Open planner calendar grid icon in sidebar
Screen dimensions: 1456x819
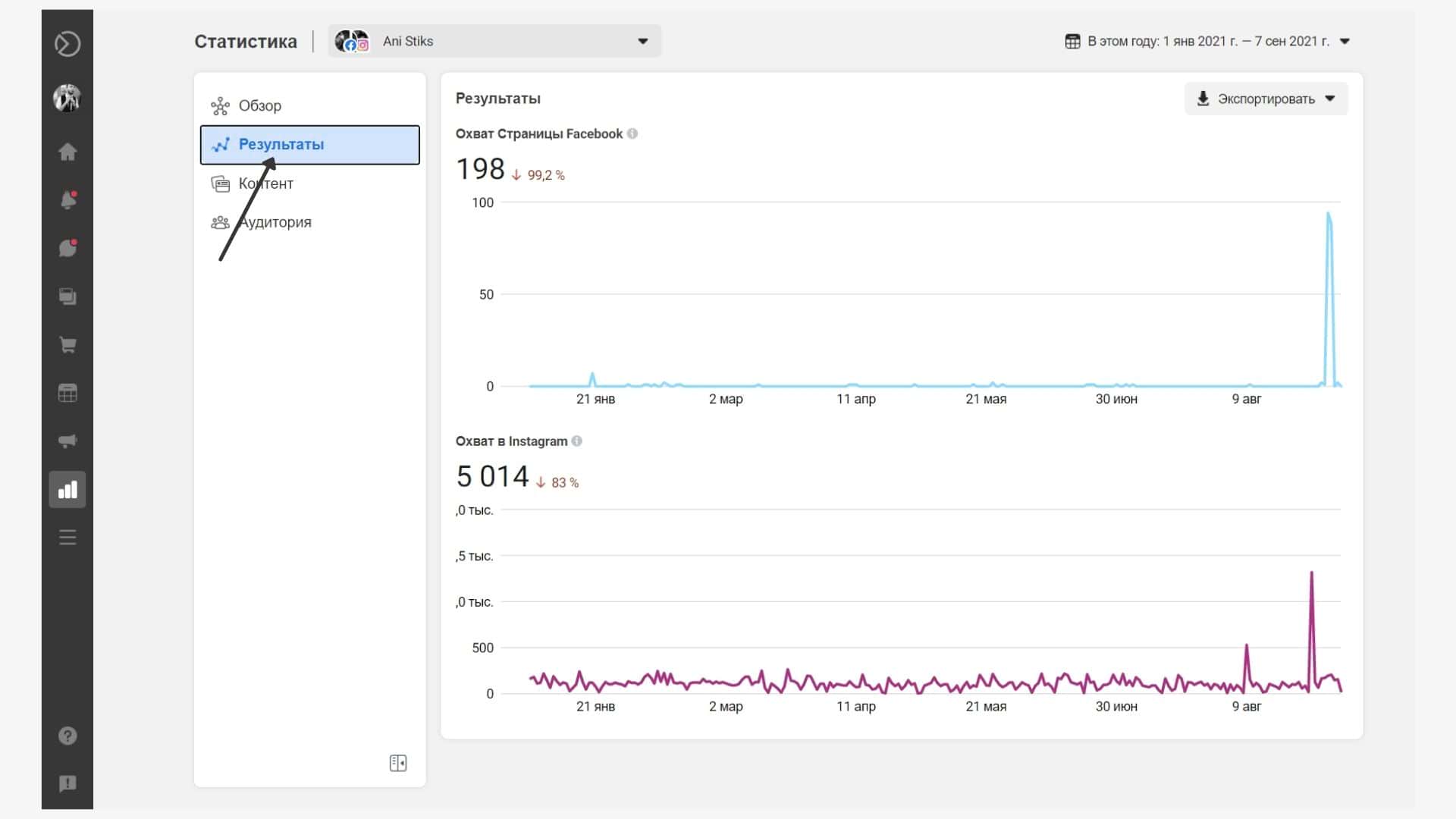[x=67, y=393]
